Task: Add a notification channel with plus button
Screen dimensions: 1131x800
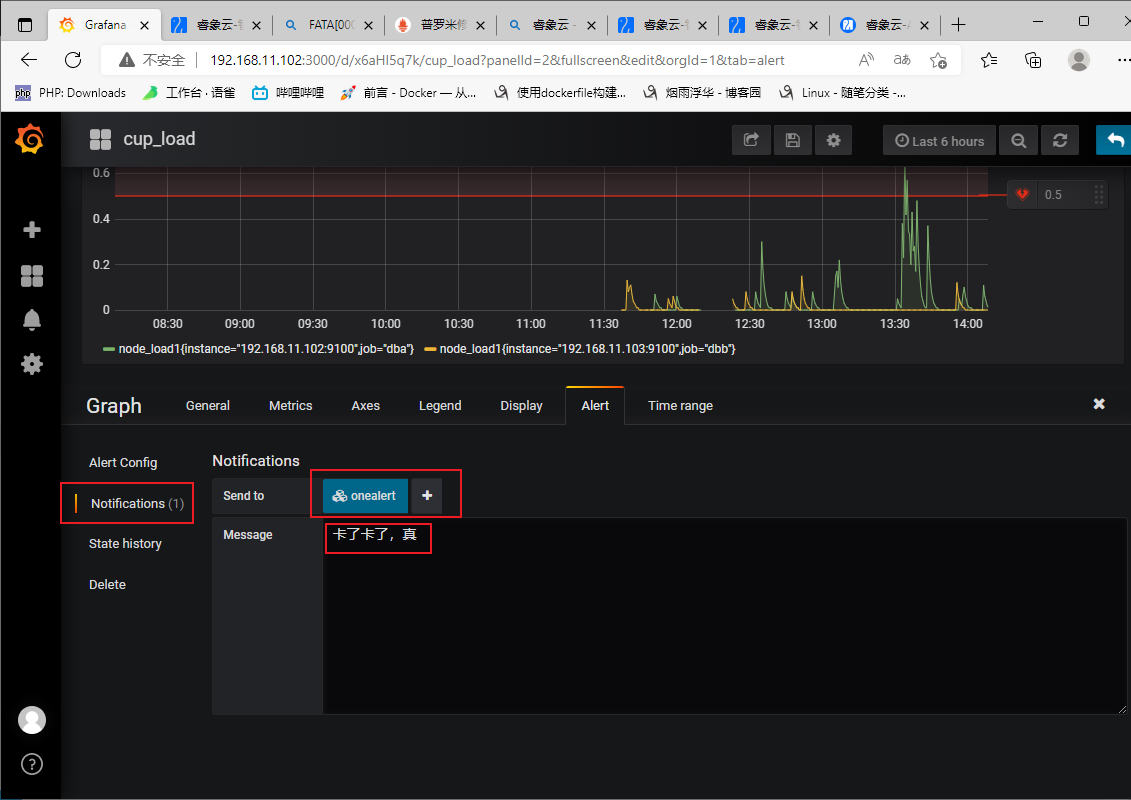Action: click(x=427, y=496)
